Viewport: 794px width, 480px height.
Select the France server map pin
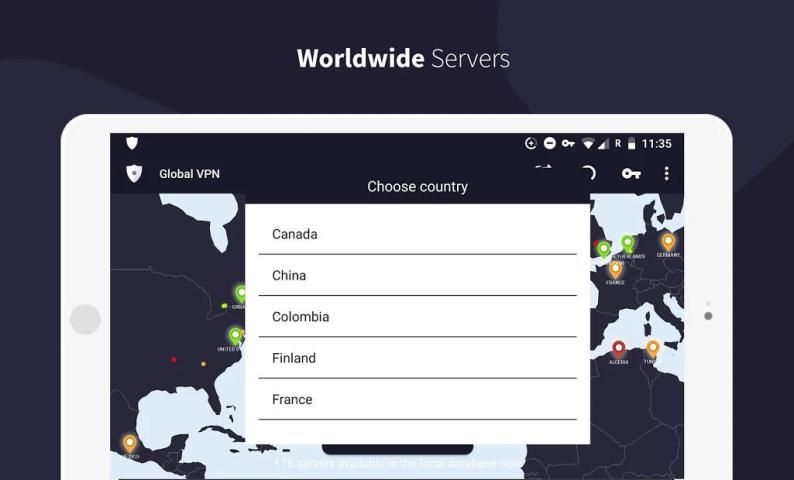(615, 268)
